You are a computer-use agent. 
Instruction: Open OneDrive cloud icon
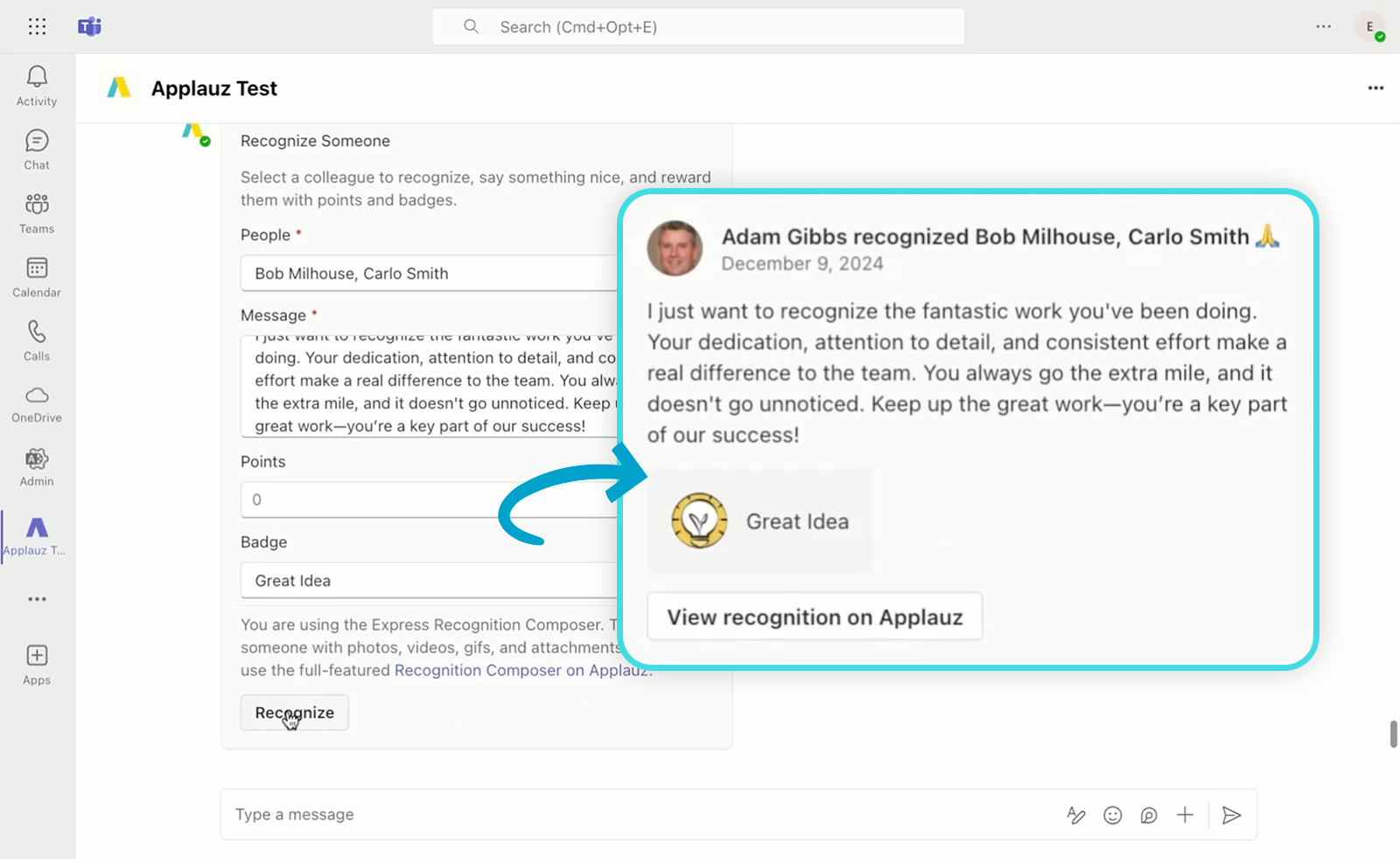point(37,395)
